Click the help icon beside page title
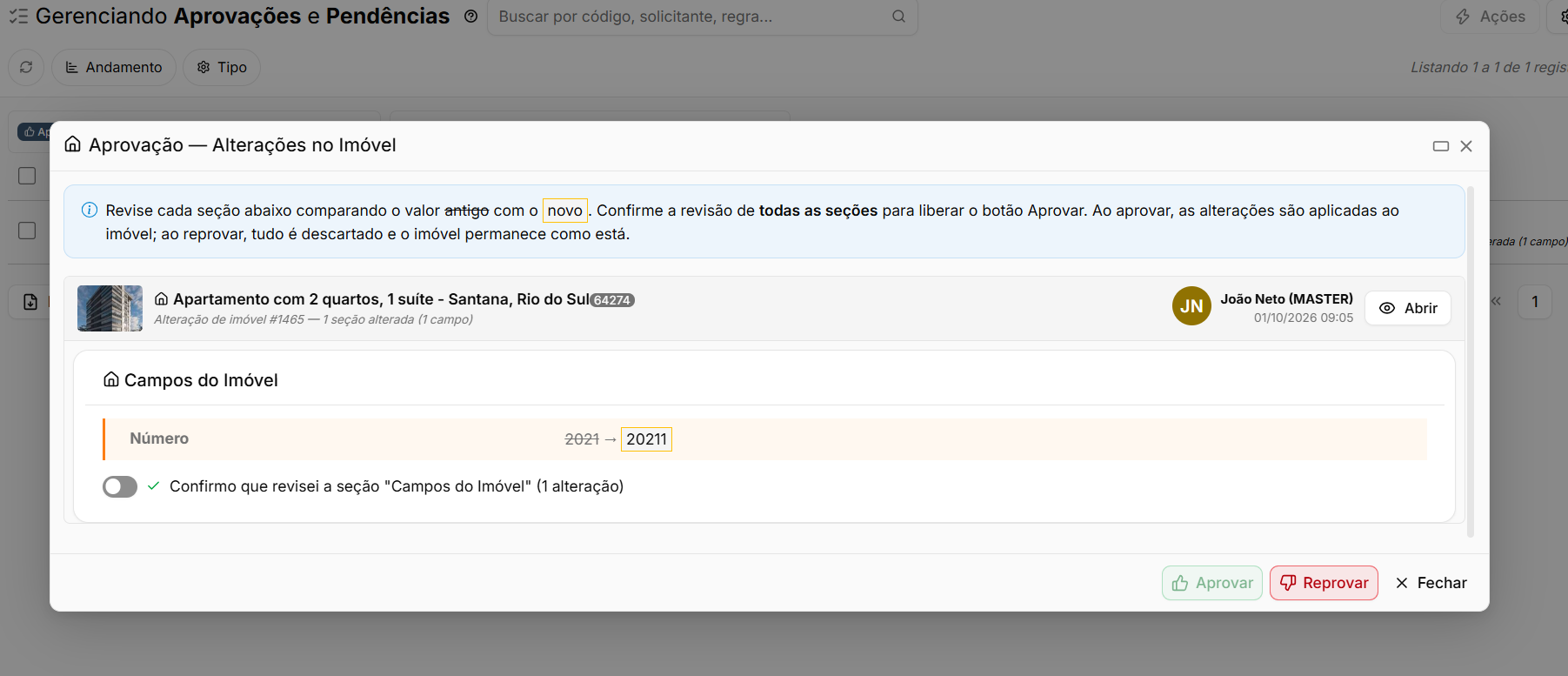1568x676 pixels. click(x=471, y=17)
